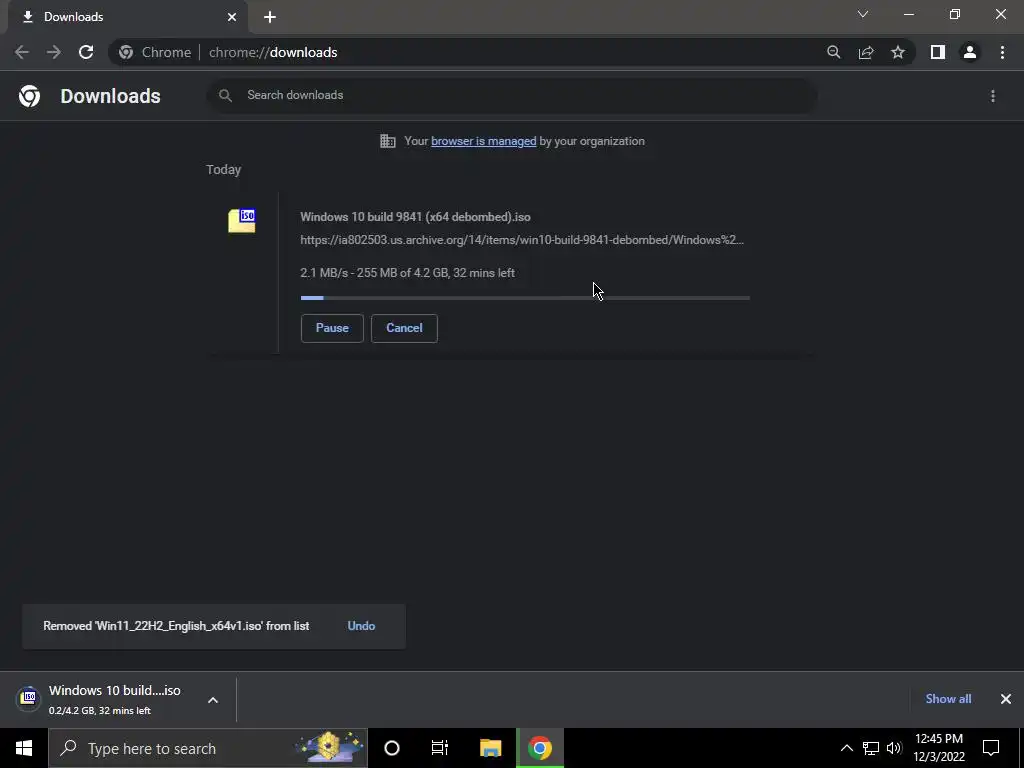
Task: Pause the Windows 10 build ISO download
Action: click(x=332, y=328)
